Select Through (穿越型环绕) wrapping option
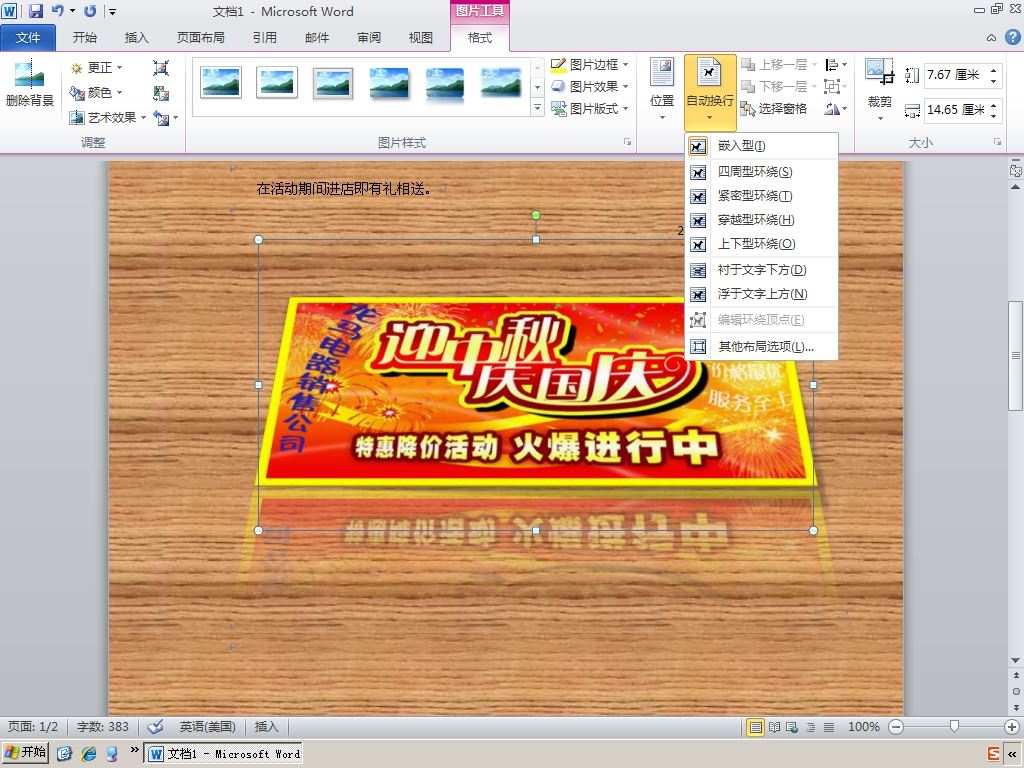This screenshot has width=1024, height=768. [761, 220]
